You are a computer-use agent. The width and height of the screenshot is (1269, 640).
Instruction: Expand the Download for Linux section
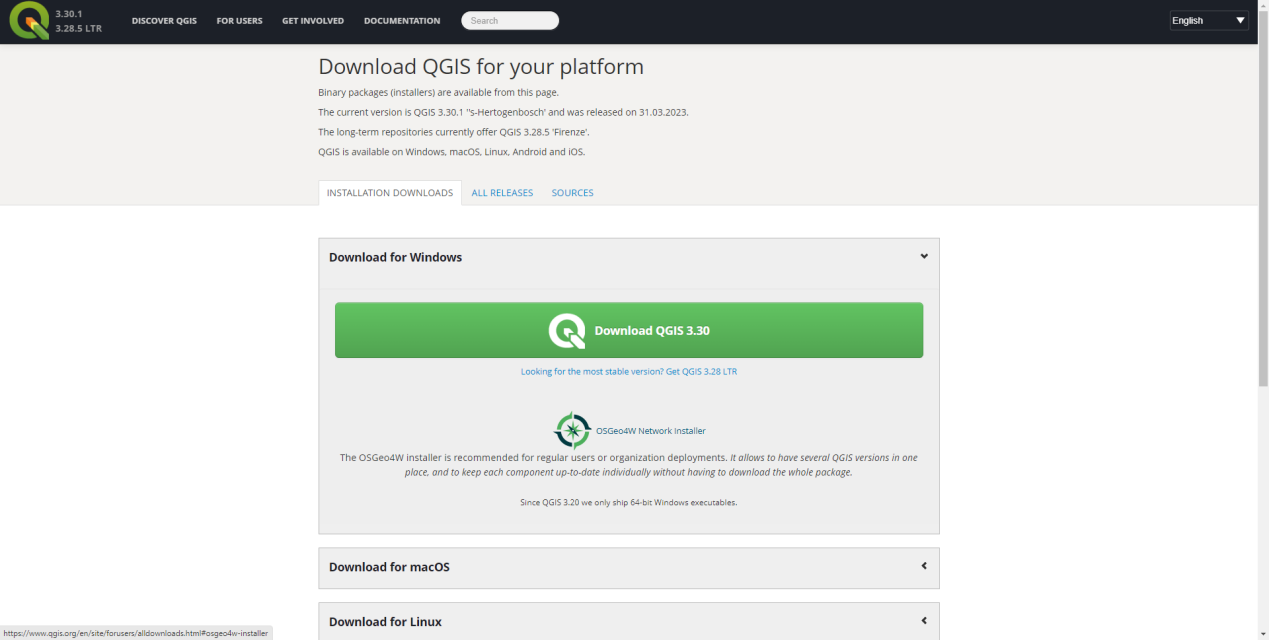[x=924, y=621]
